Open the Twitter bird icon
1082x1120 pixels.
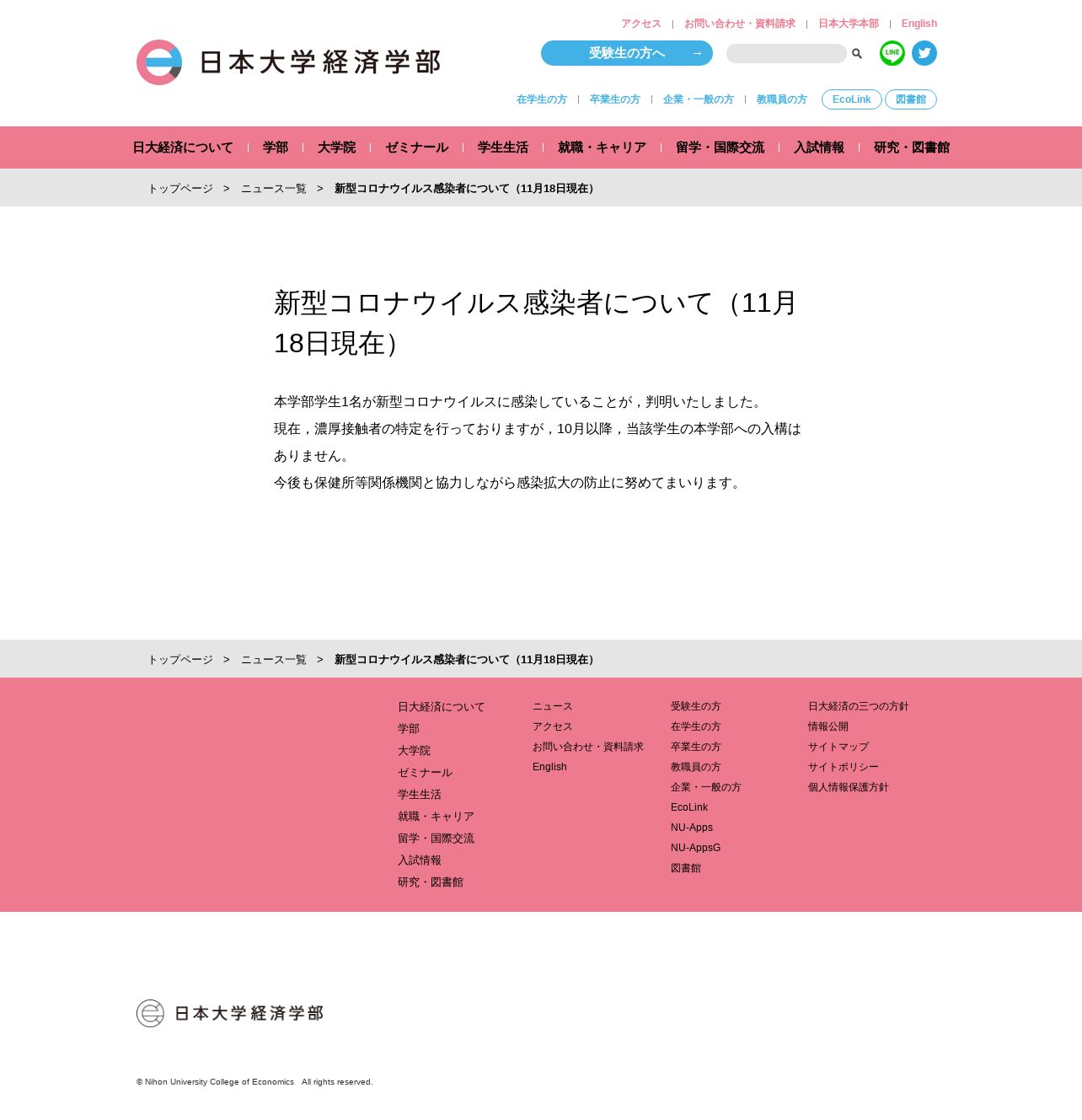pos(924,53)
